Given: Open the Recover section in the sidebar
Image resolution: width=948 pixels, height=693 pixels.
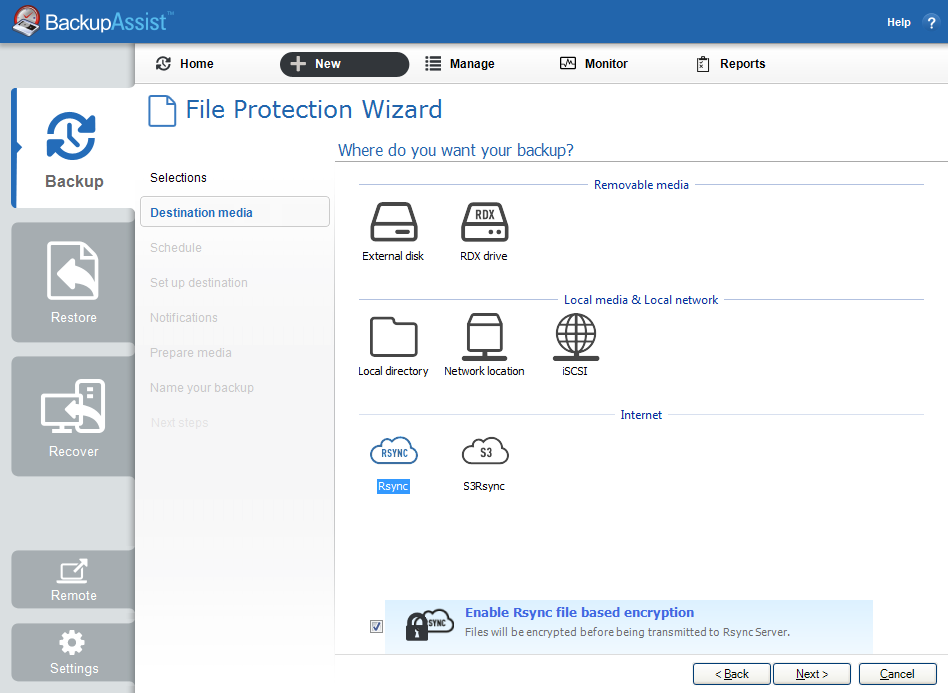Looking at the screenshot, I should coord(72,416).
